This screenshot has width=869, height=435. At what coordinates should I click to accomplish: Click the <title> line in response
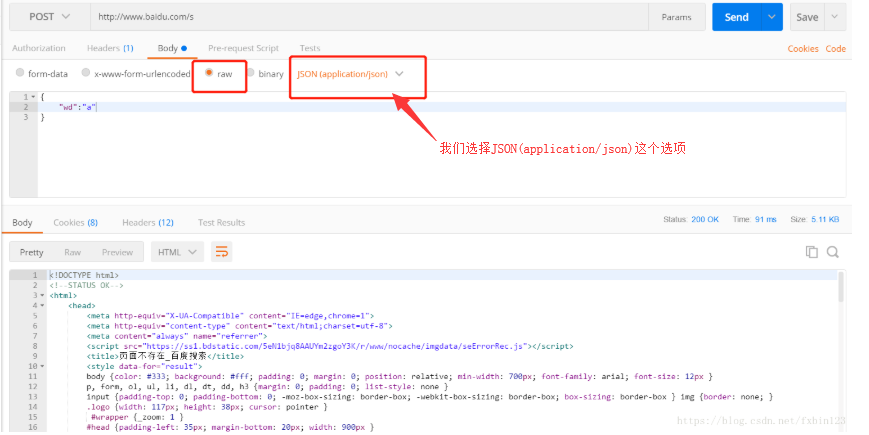click(165, 356)
